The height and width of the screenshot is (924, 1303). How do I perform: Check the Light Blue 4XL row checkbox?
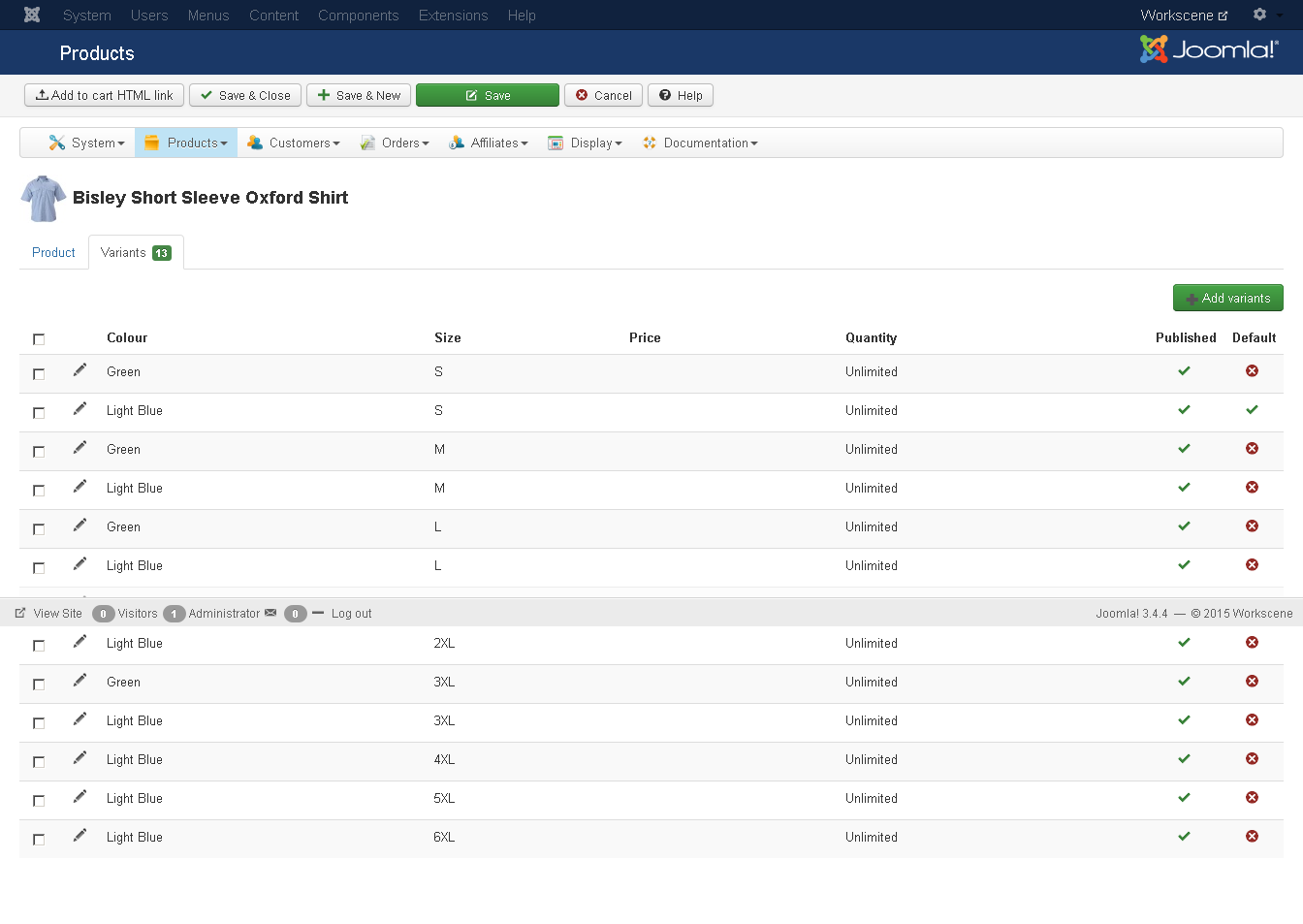tap(39, 762)
